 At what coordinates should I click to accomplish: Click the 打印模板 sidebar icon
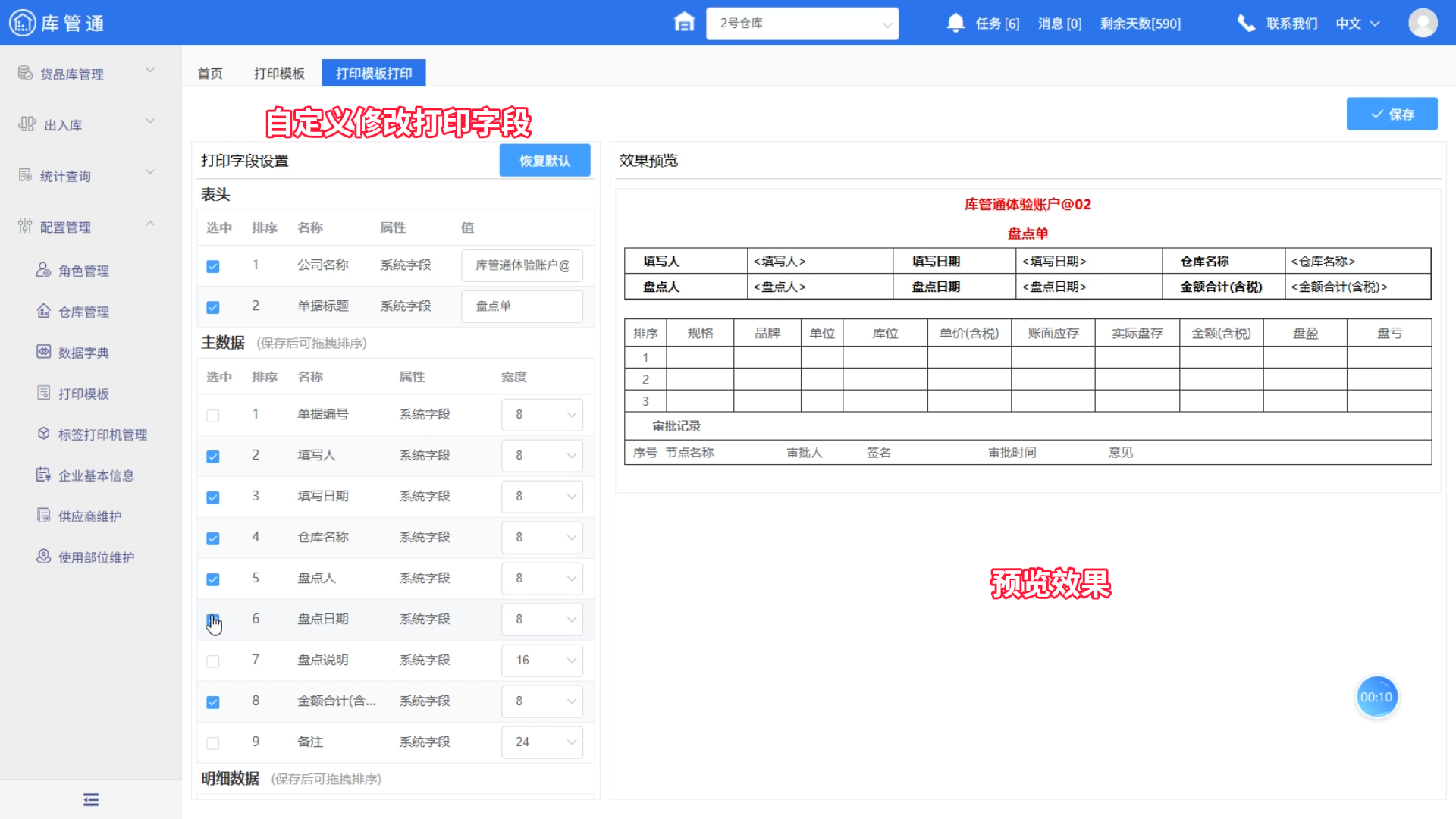43,393
